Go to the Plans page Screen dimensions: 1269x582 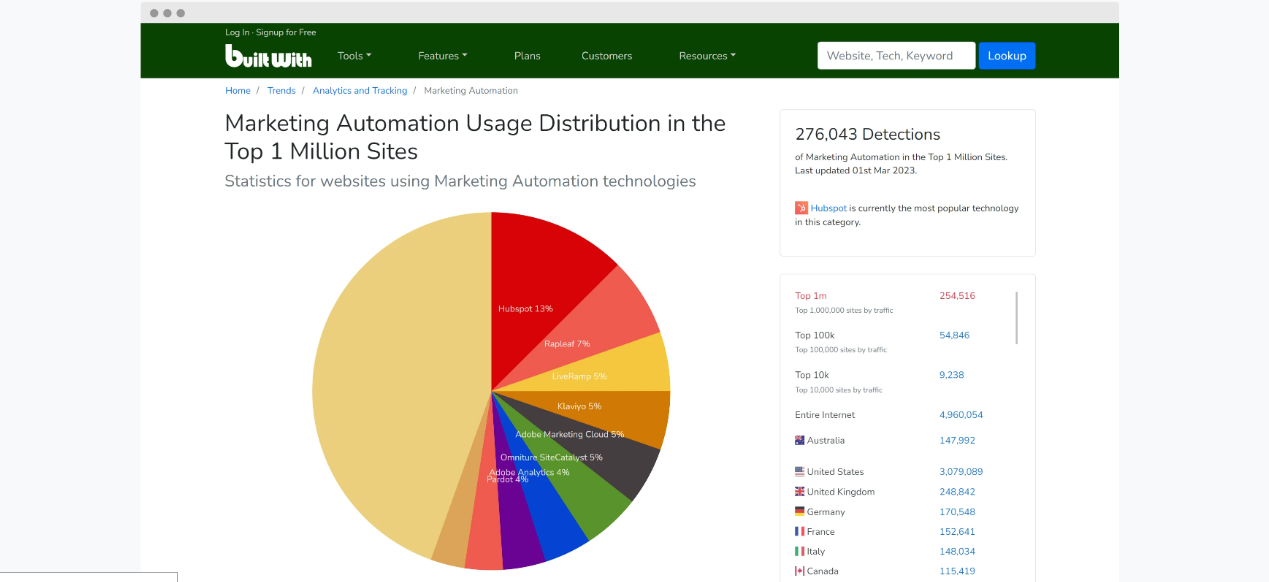(x=527, y=56)
